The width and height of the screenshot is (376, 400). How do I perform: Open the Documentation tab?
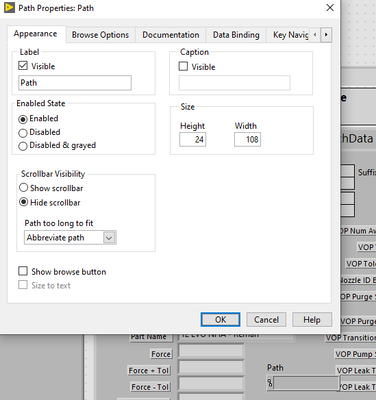tap(171, 35)
